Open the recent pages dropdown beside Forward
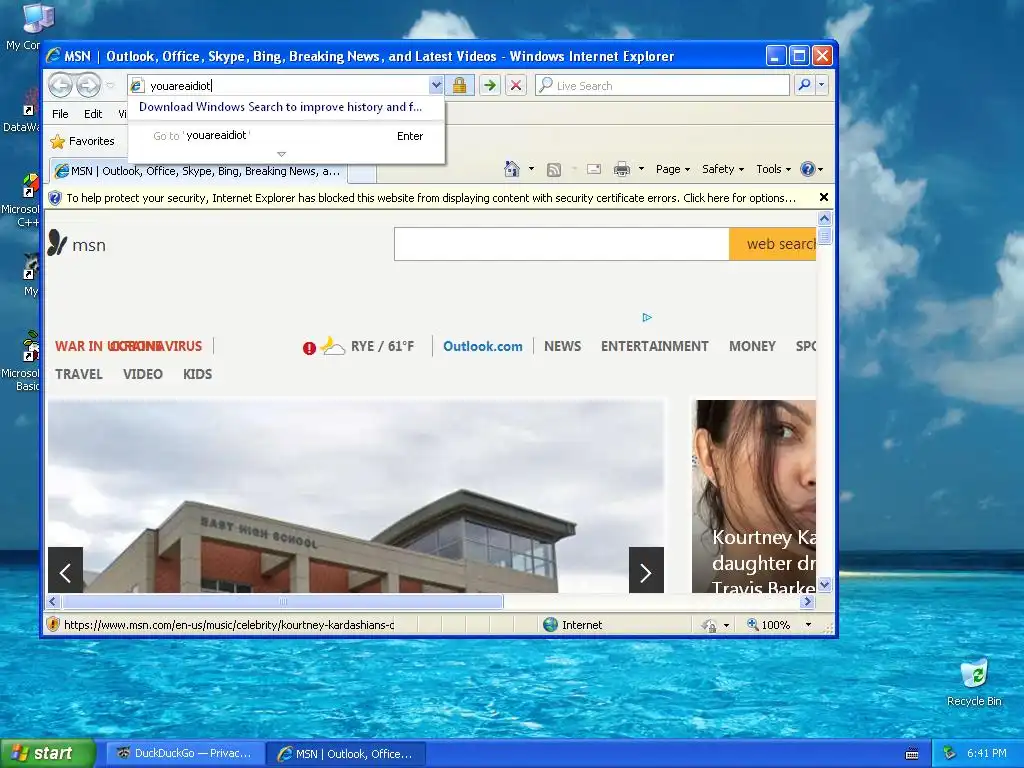The image size is (1024, 768). (x=110, y=86)
